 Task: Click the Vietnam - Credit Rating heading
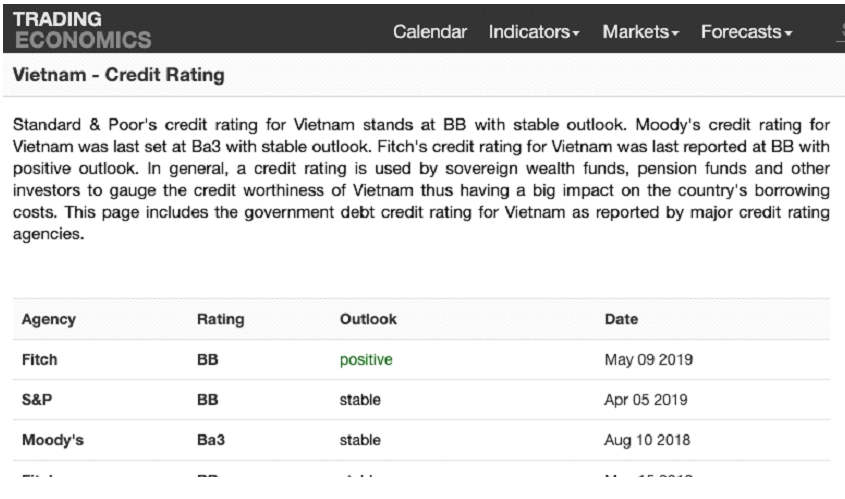(119, 74)
